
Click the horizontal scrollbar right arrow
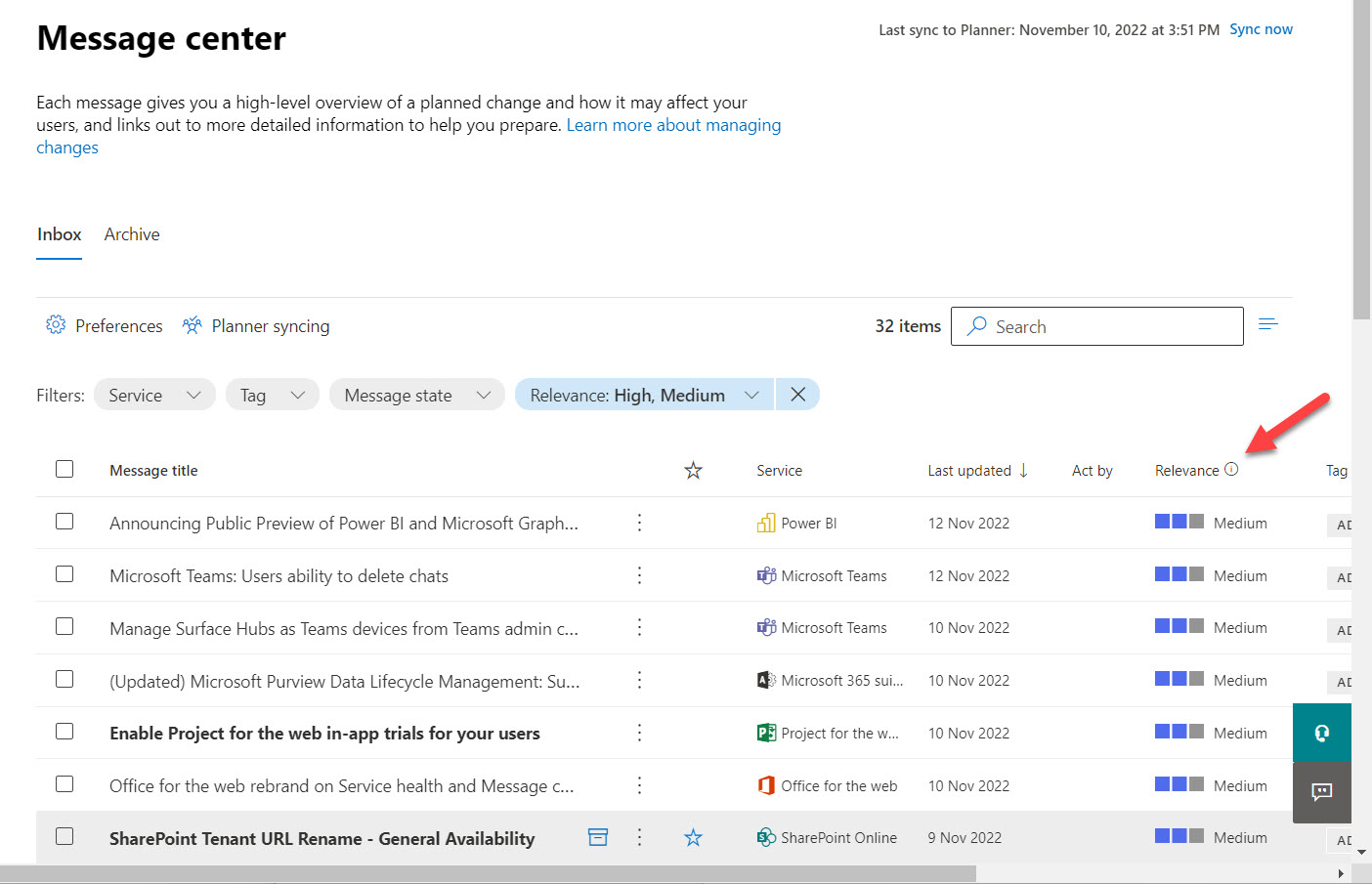(1341, 873)
